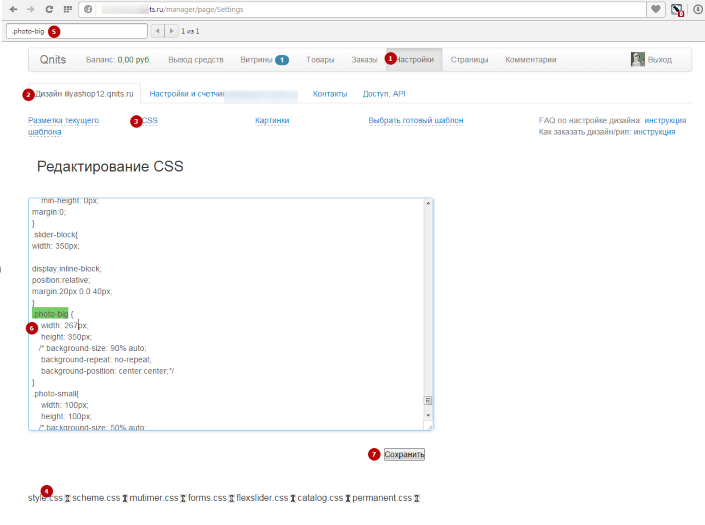705x525 pixels.
Task: Click the user avatar next to Выход
Action: coord(637,59)
